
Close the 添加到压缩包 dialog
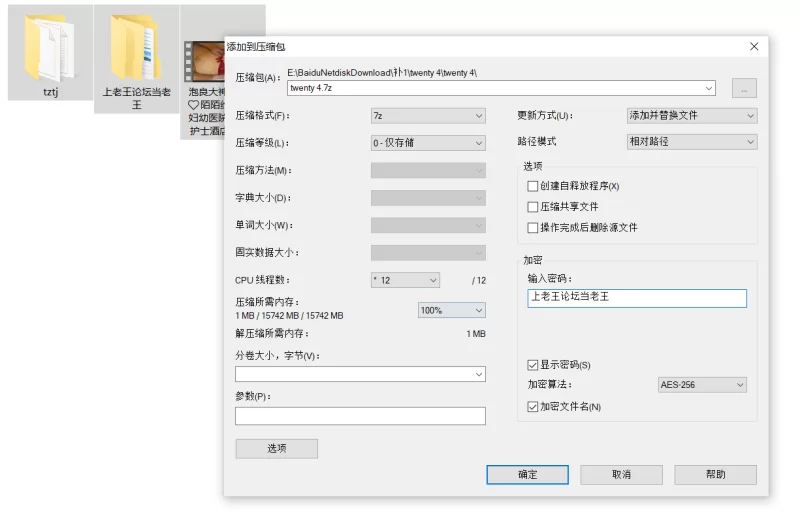[753, 47]
